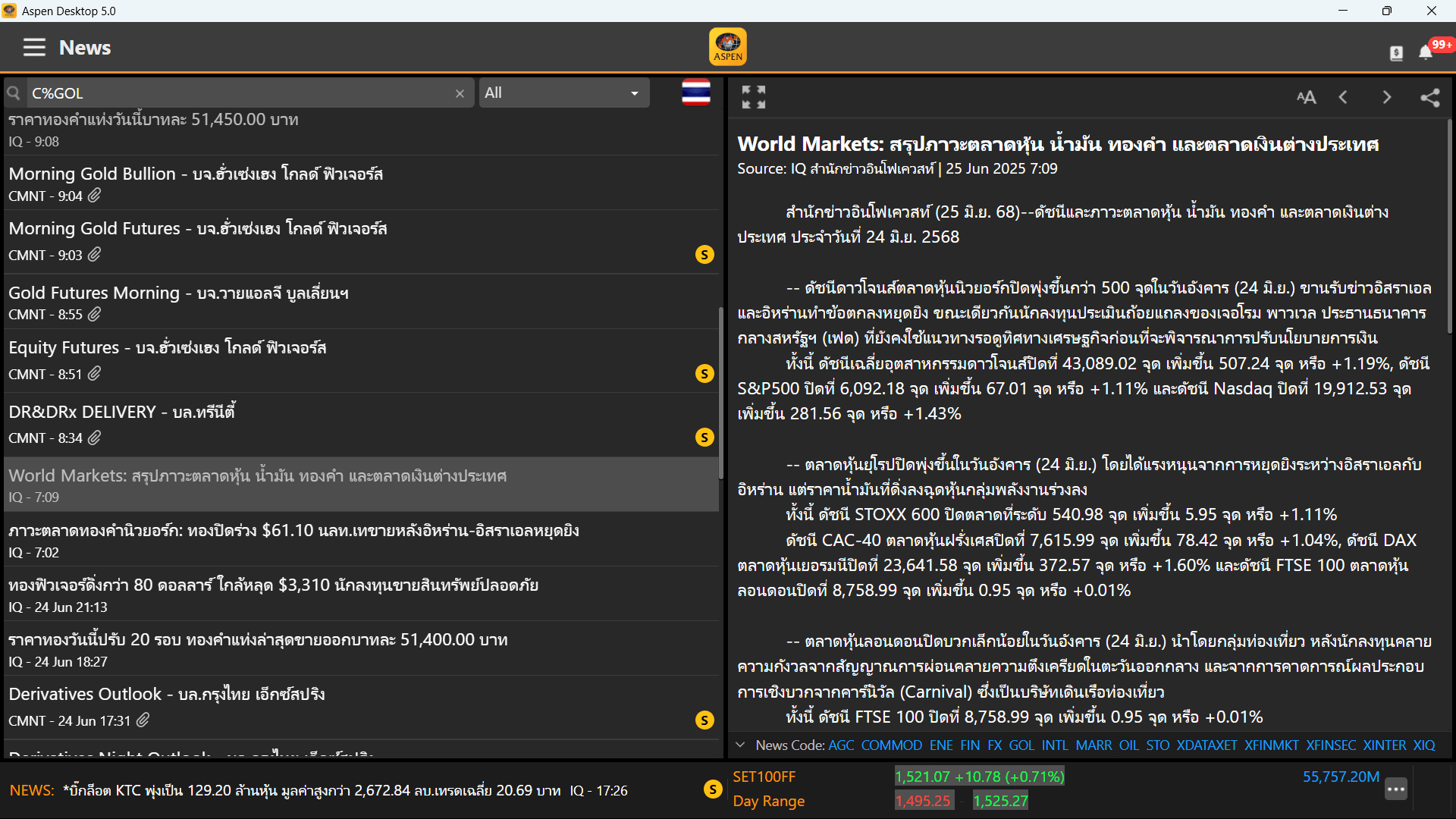The width and height of the screenshot is (1456, 819).
Task: Click the News page title
Action: pos(85,47)
